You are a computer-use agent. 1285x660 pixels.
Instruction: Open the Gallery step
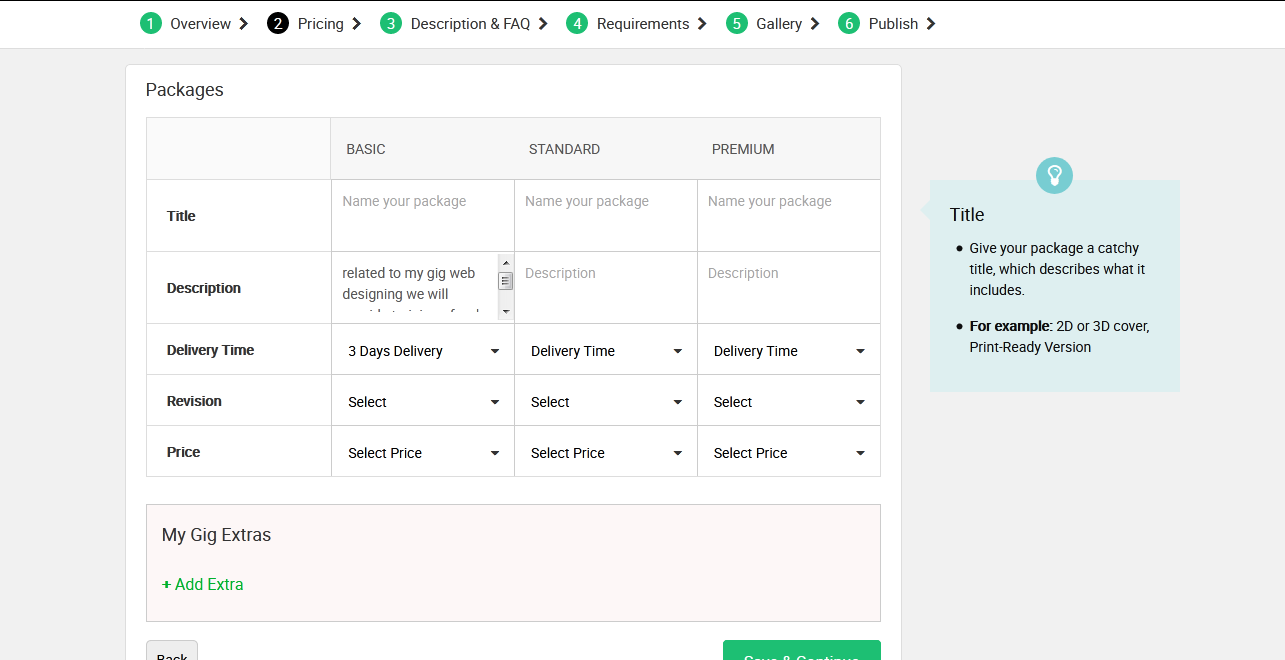pos(778,23)
